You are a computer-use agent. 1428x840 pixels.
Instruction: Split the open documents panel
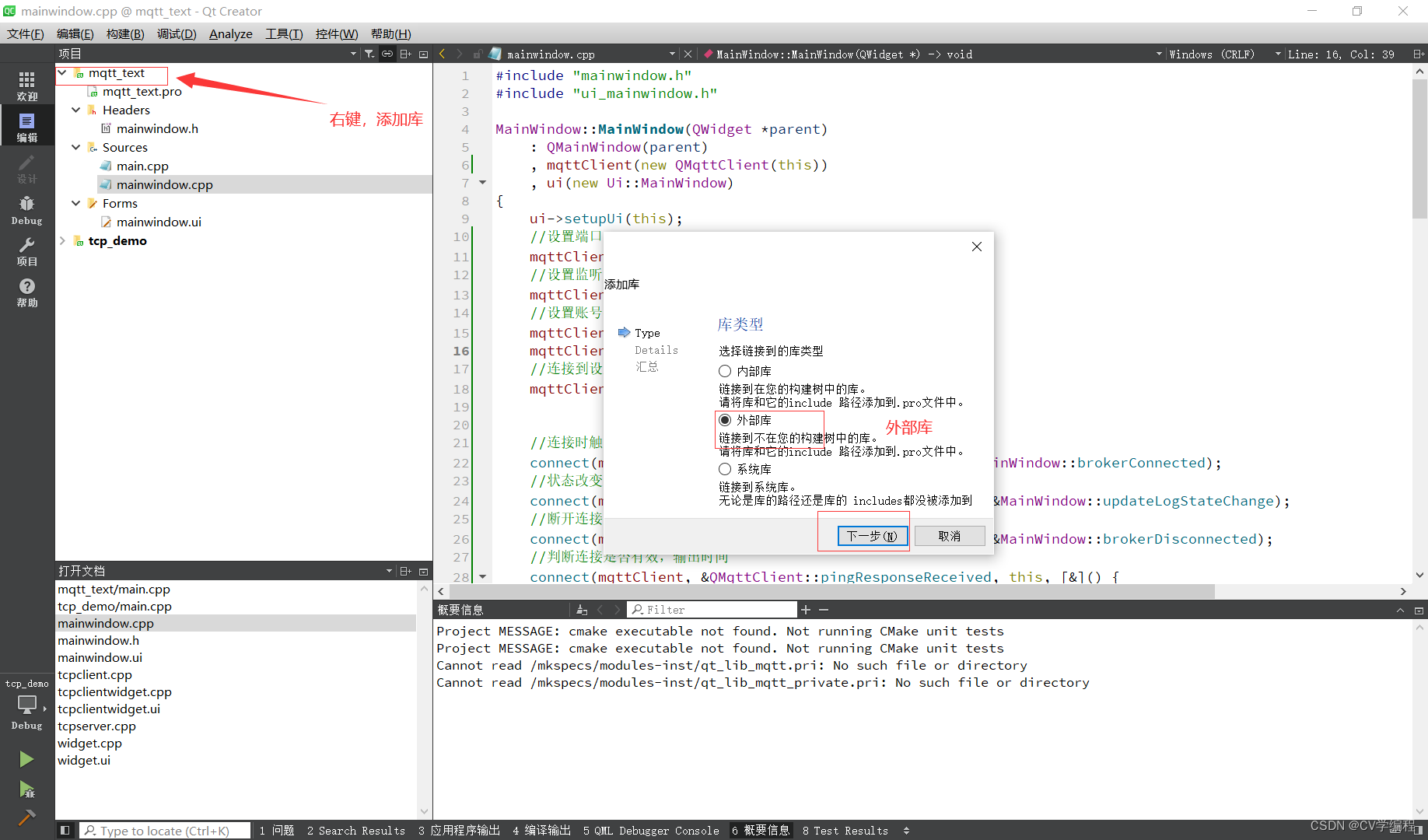click(x=405, y=571)
